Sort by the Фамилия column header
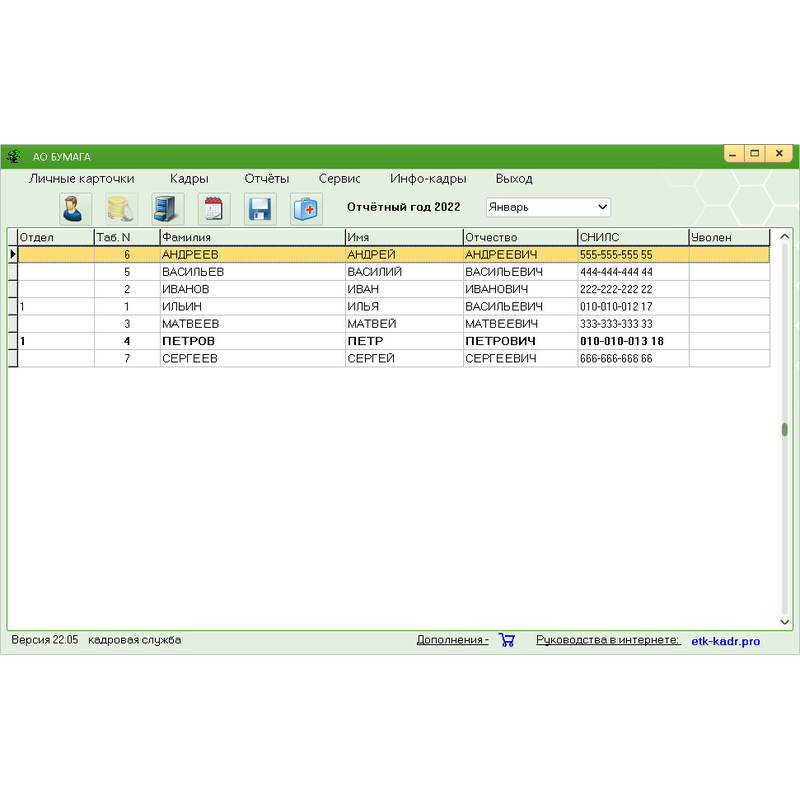Image resolution: width=800 pixels, height=800 pixels. point(252,237)
